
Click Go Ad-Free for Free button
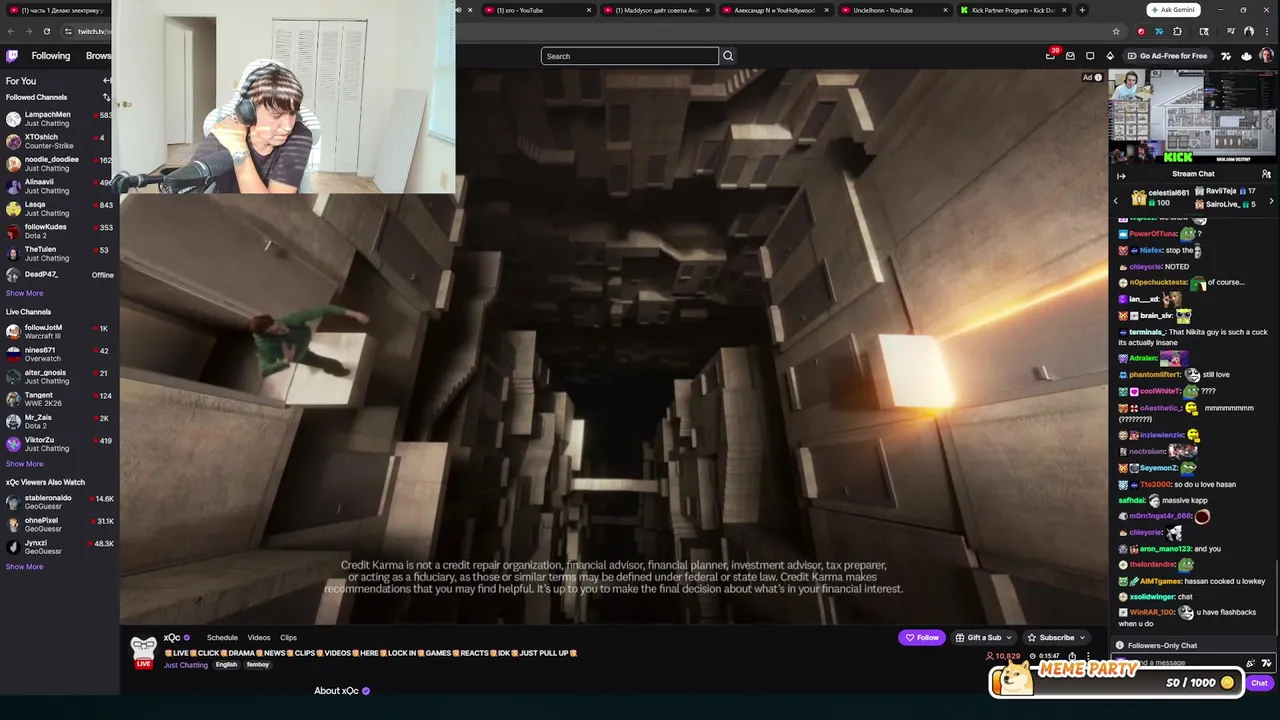coord(1167,56)
